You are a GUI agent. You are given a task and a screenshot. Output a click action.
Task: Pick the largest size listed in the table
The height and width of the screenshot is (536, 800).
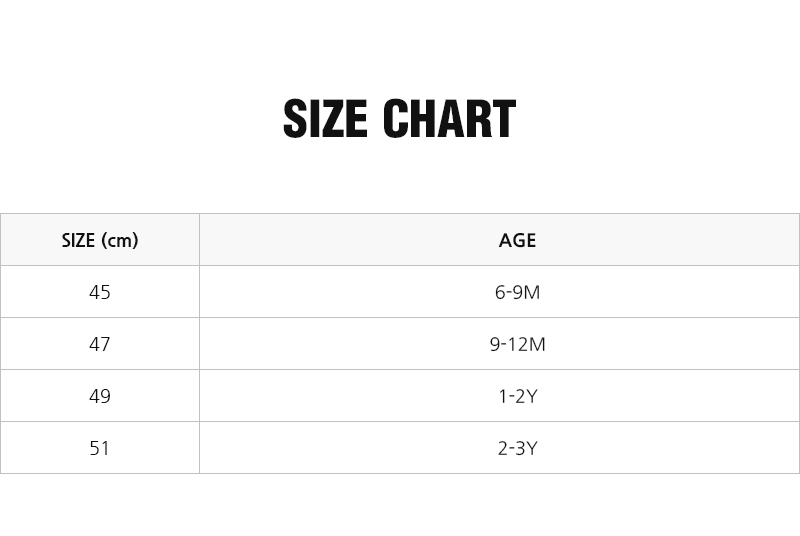(100, 448)
